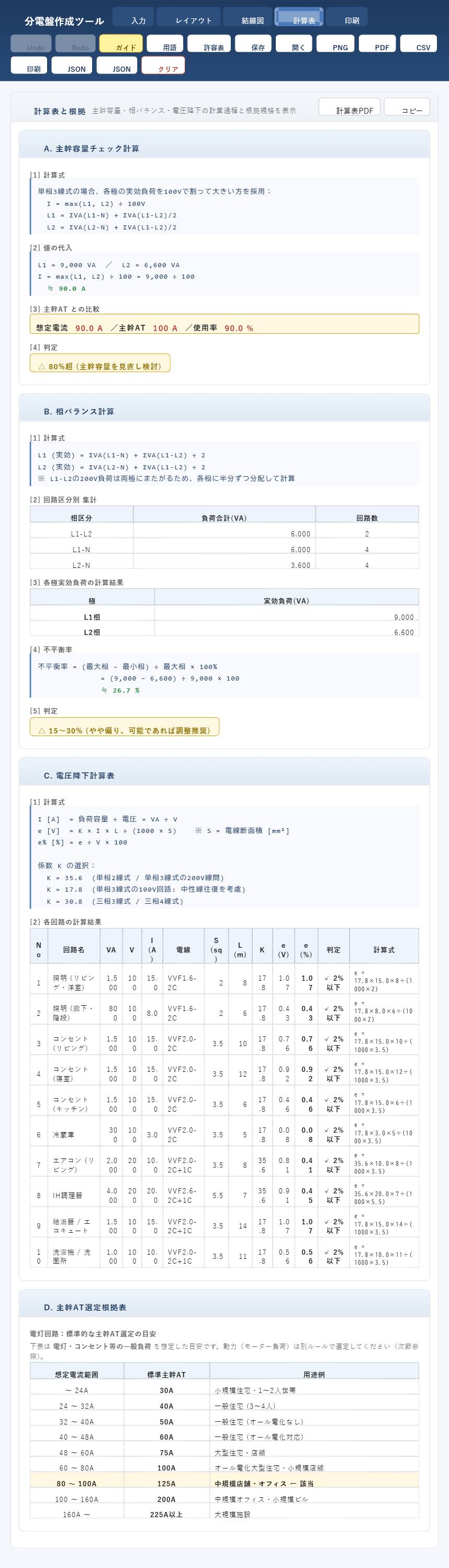The width and height of the screenshot is (449, 1568).
Task: Click the 開く open button
Action: [x=294, y=44]
